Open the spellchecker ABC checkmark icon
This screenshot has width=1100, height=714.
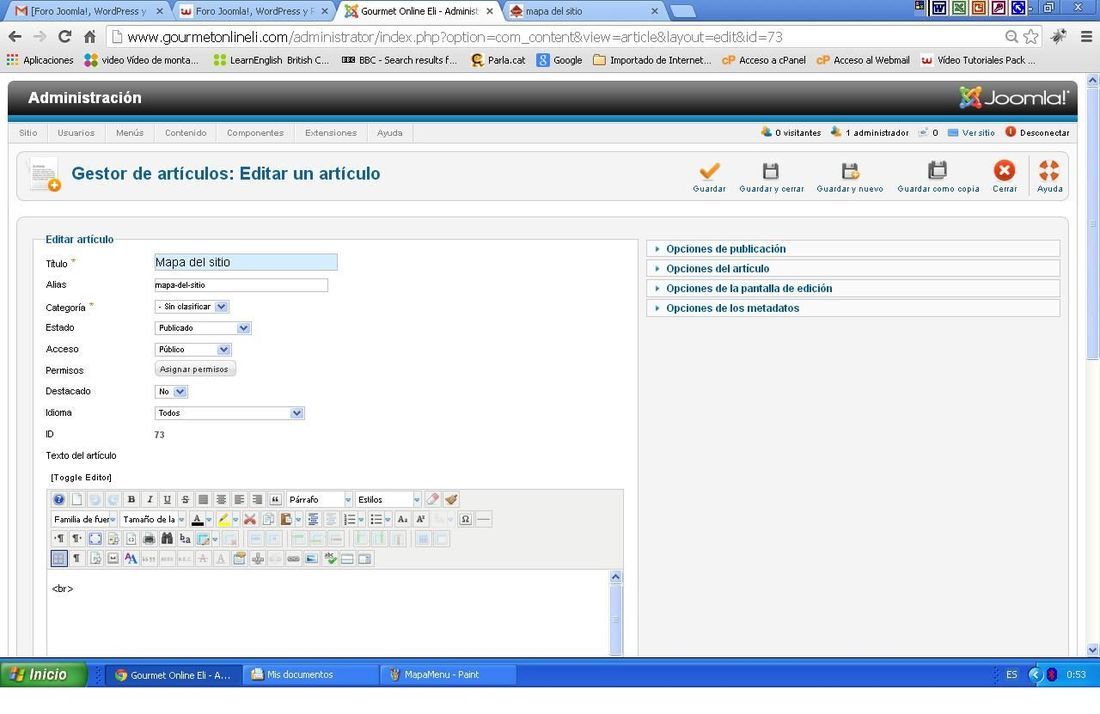point(330,558)
